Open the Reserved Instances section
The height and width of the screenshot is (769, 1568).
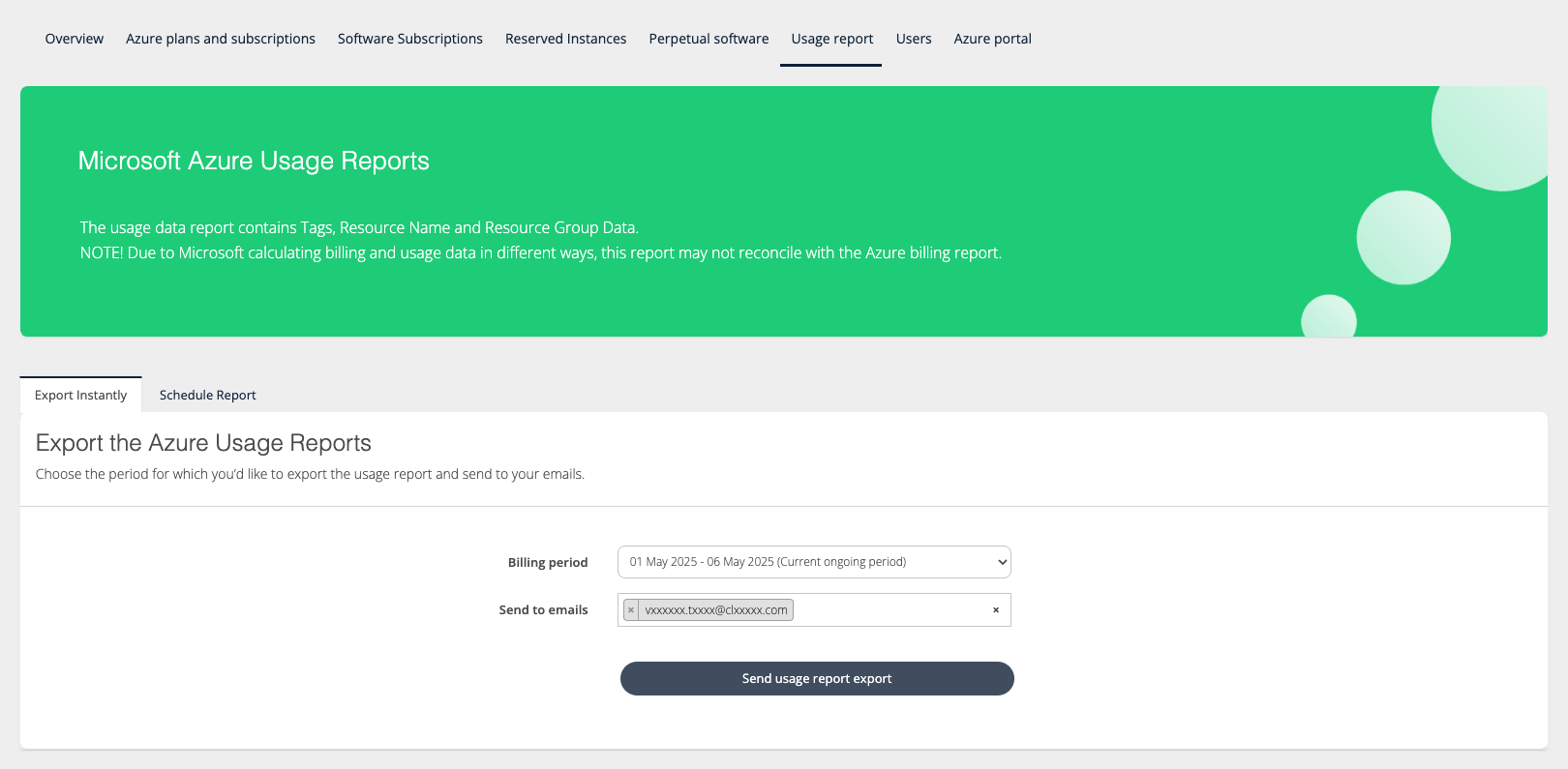tap(565, 39)
